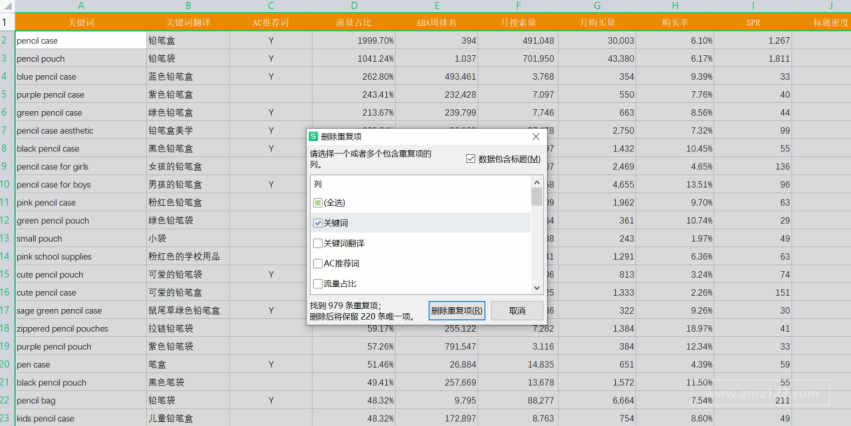This screenshot has width=851, height=426.
Task: Select row 1 header
Action: [x=7, y=22]
